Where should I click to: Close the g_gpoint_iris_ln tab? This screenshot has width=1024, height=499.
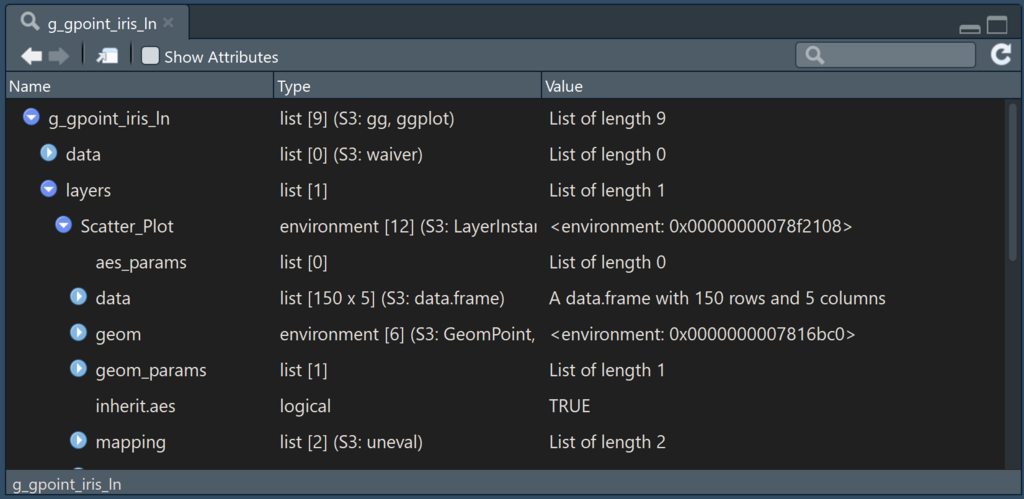[x=168, y=22]
